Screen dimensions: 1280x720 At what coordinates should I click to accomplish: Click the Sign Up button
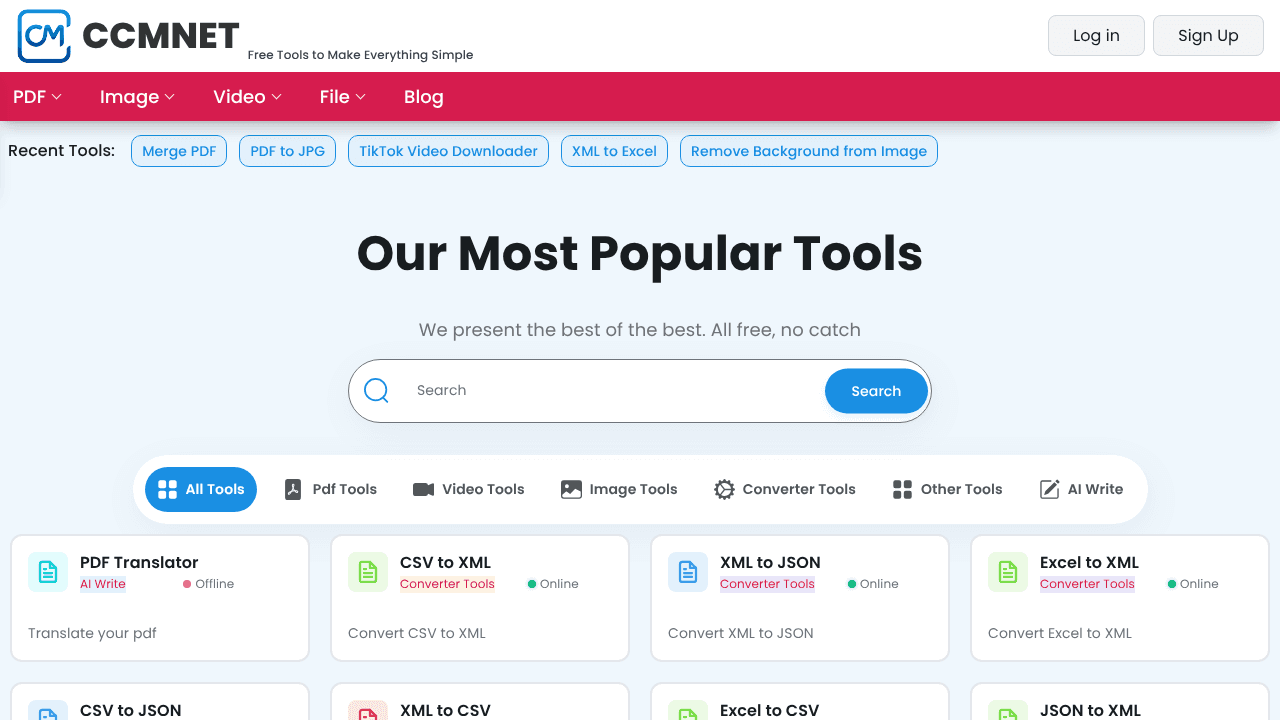(x=1208, y=35)
